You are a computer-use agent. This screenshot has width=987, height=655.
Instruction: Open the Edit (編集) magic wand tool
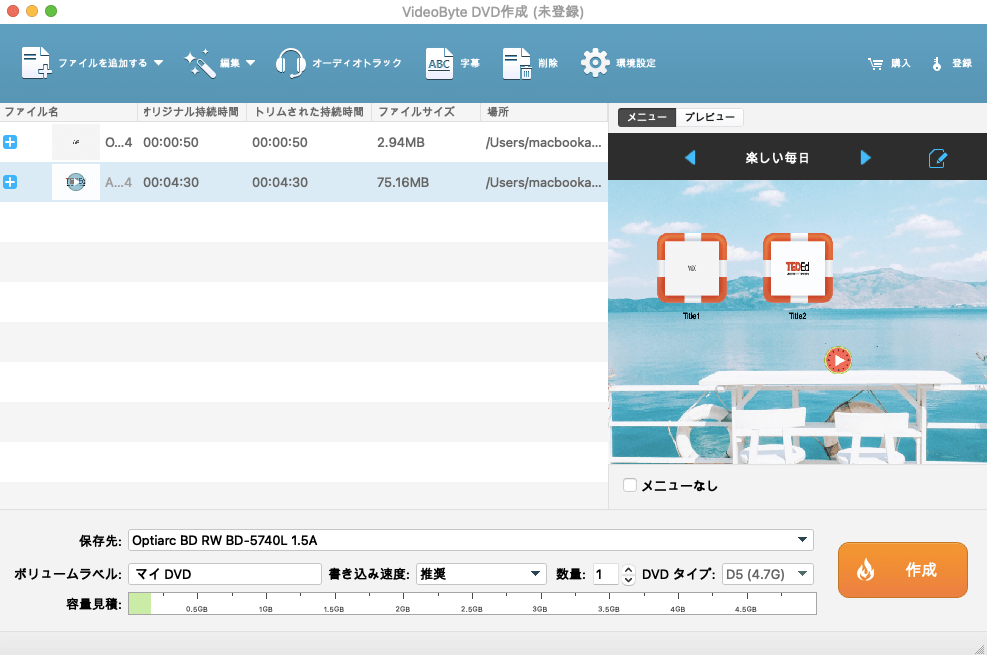(200, 63)
